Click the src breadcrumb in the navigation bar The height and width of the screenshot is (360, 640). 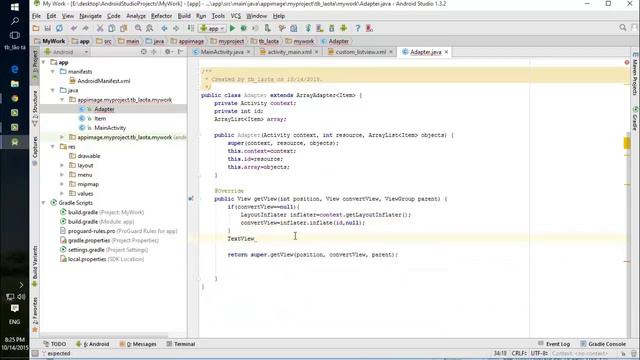coord(107,41)
